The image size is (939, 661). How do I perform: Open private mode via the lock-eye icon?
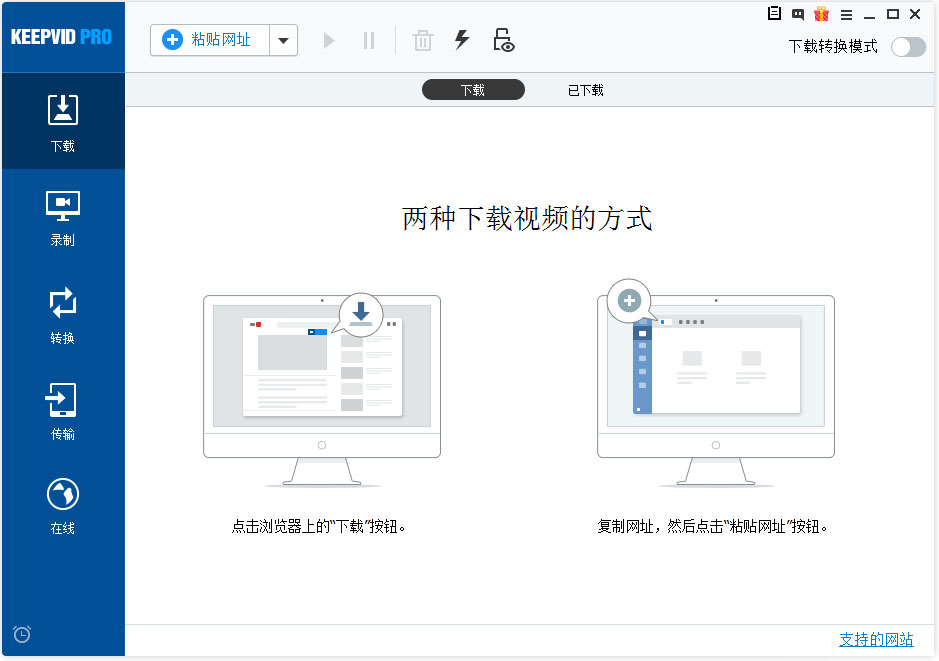point(503,41)
